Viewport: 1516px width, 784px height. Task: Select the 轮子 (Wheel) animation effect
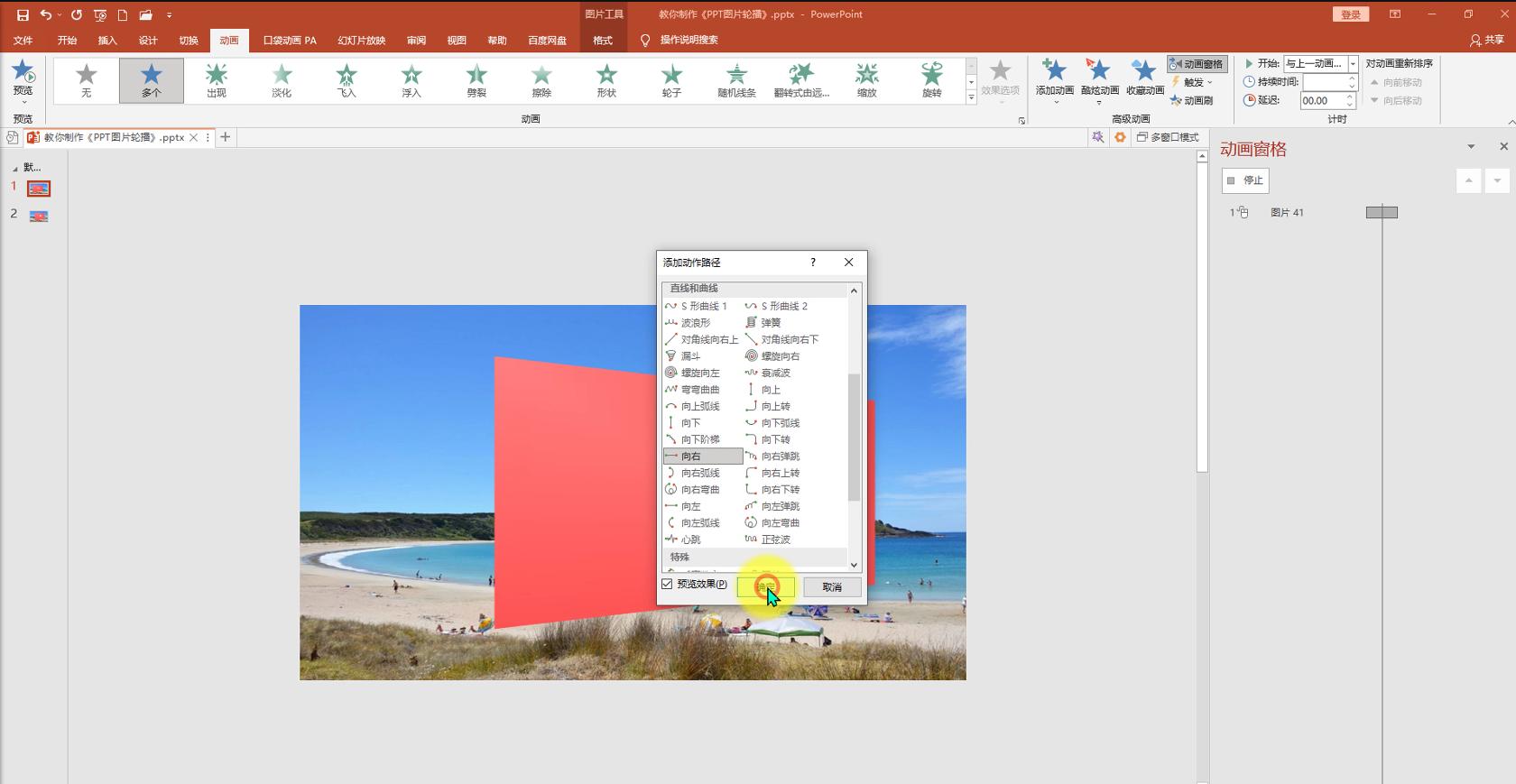point(671,79)
